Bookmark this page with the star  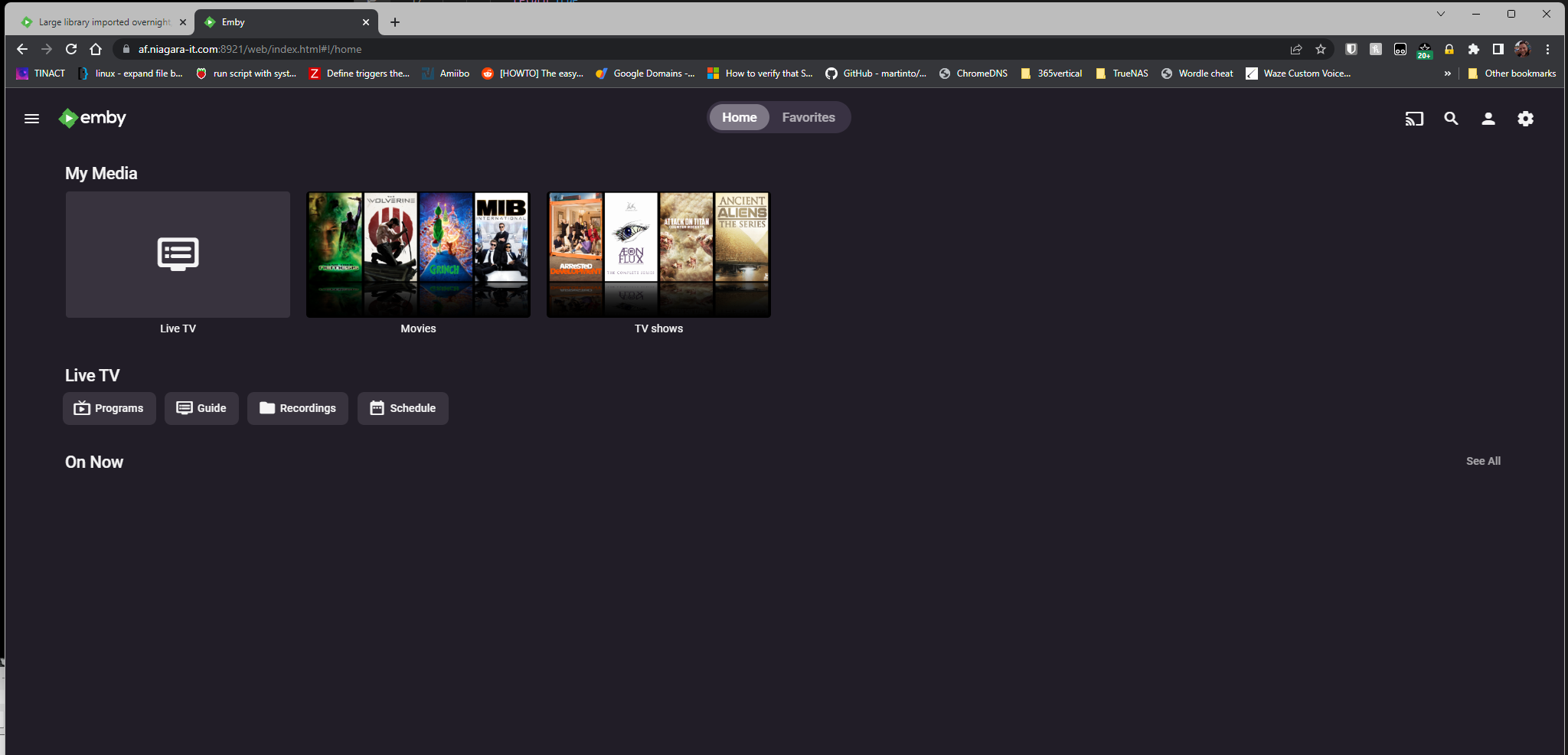(1321, 49)
